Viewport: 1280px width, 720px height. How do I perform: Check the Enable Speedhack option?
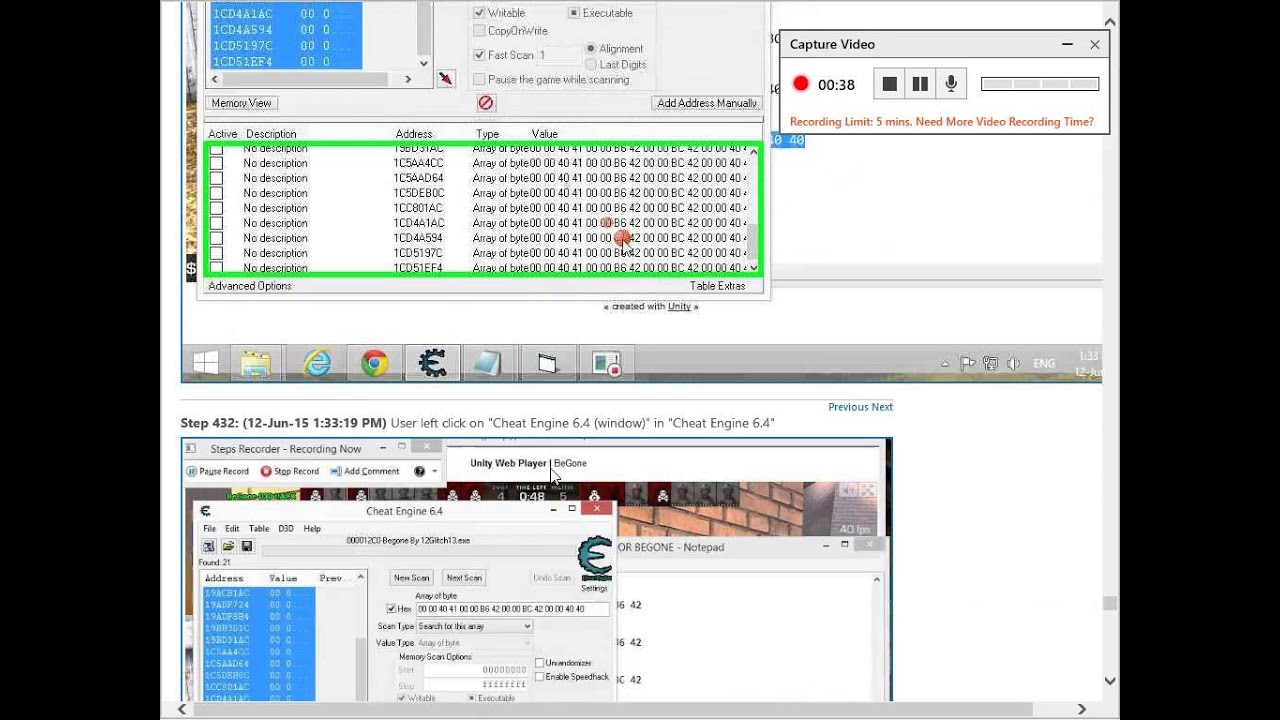click(x=540, y=676)
